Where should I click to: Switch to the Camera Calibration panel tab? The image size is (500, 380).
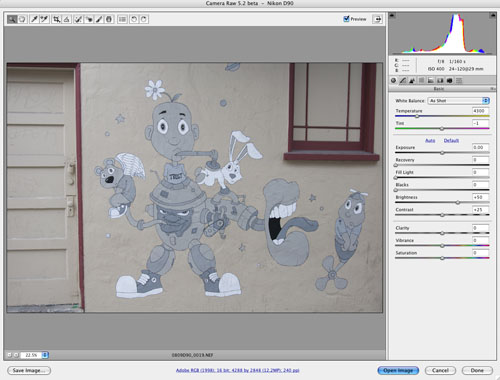(x=449, y=80)
